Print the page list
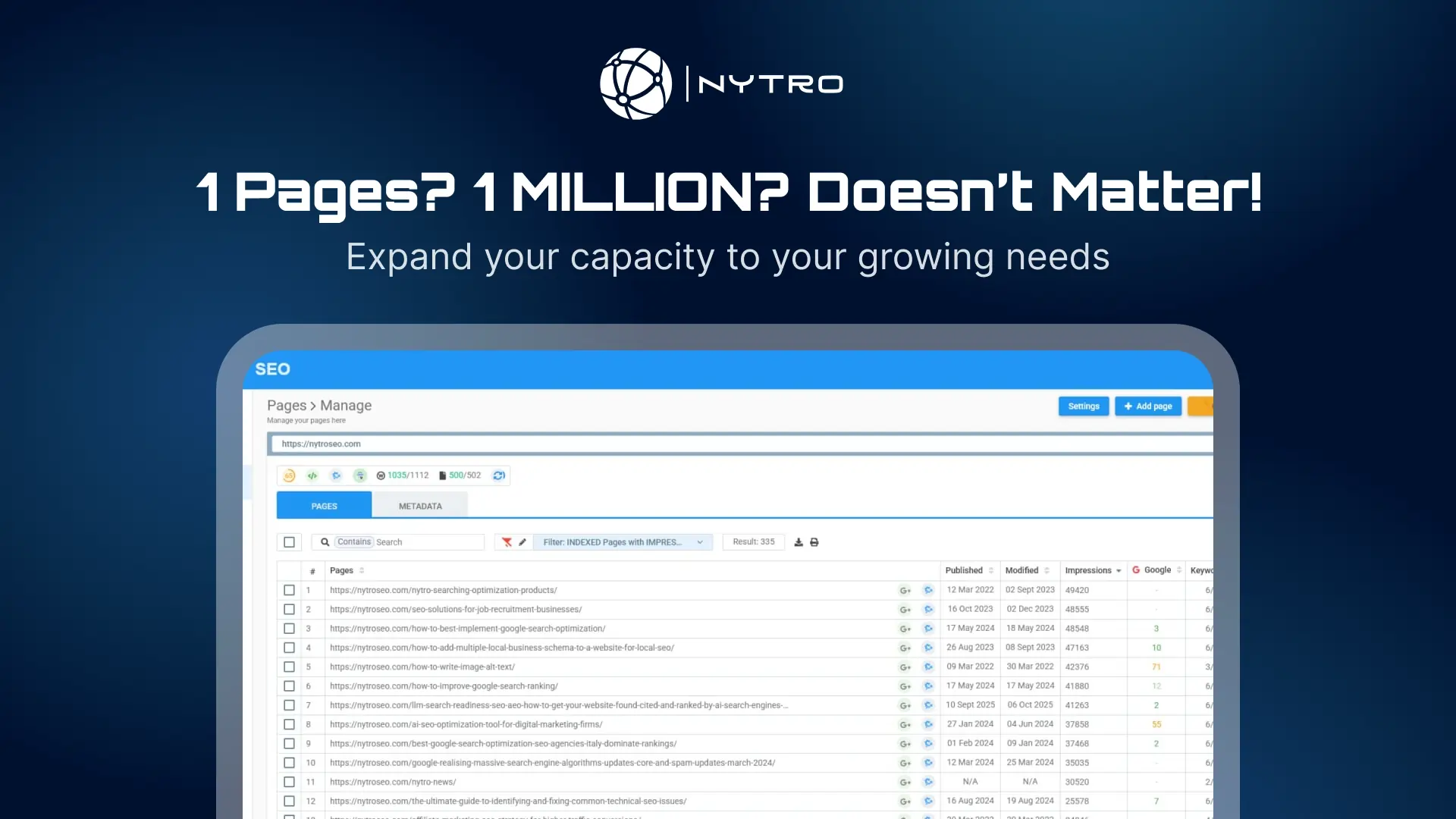1456x819 pixels. [x=814, y=542]
